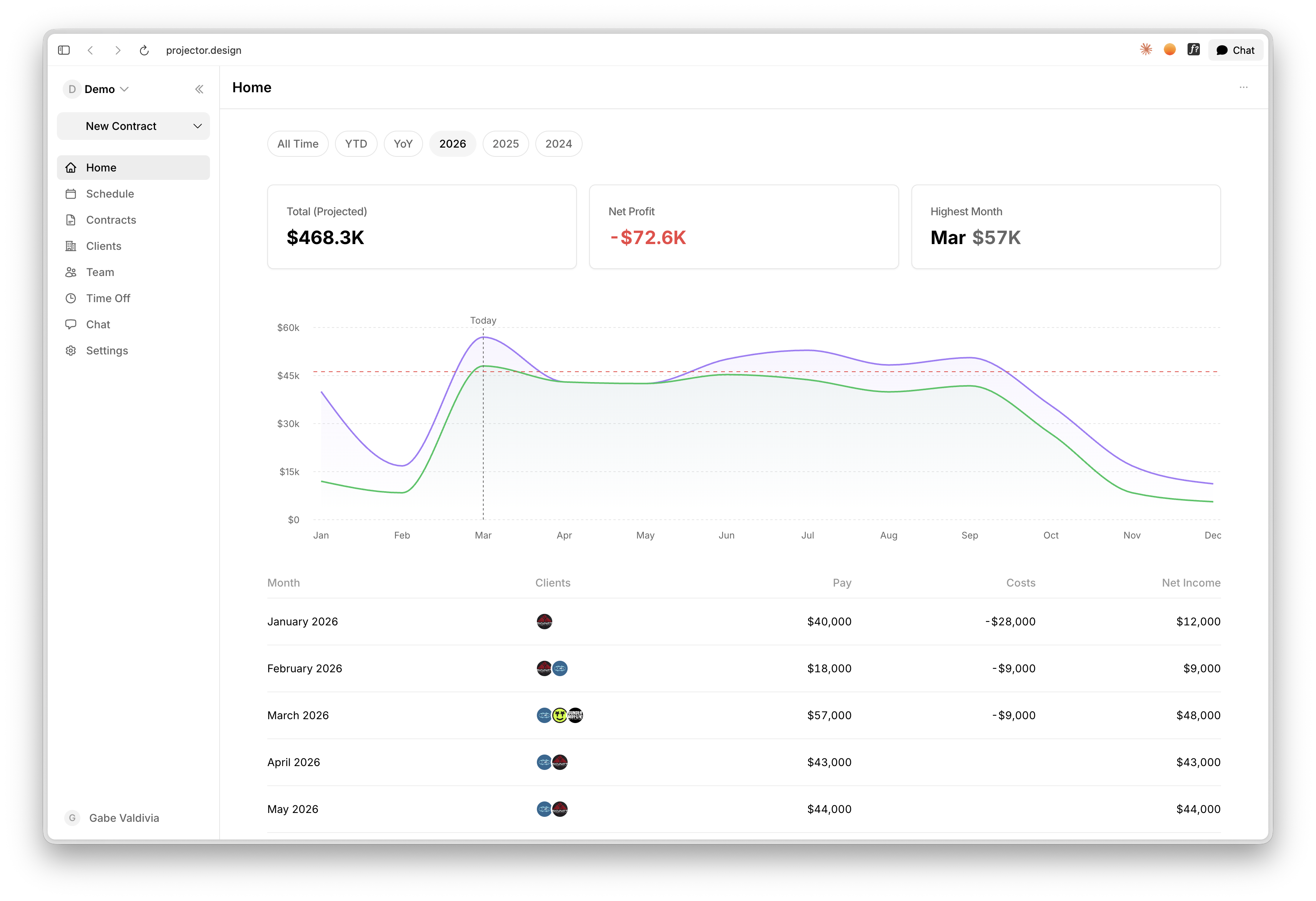Collapse the sidebar with double chevron

(x=199, y=90)
